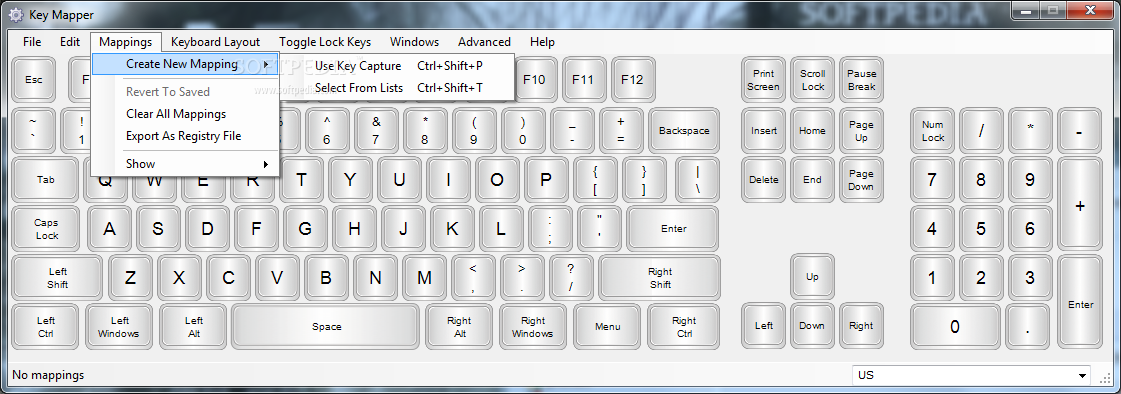Select the Home key

pyautogui.click(x=812, y=131)
